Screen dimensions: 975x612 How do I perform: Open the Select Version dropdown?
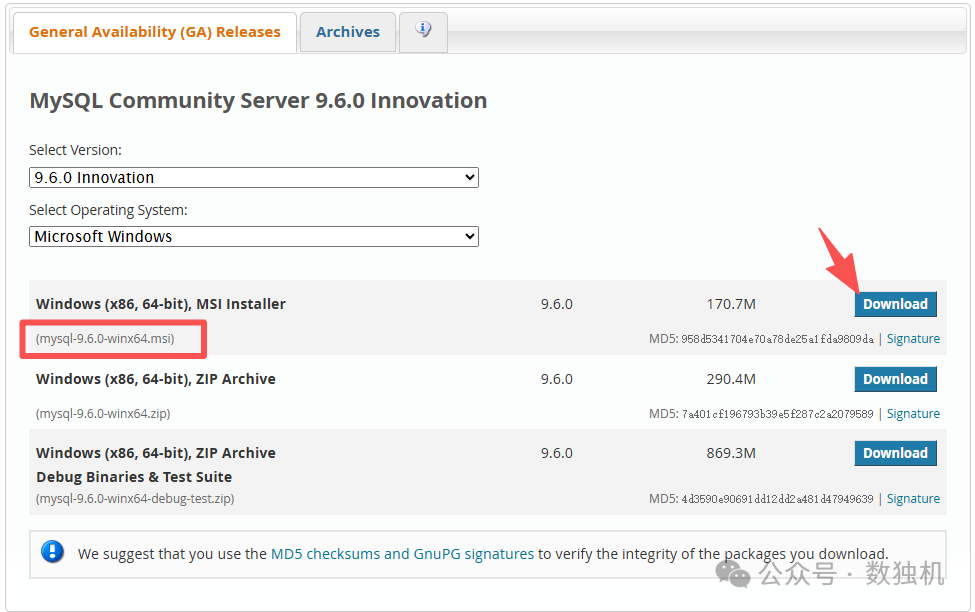point(254,177)
